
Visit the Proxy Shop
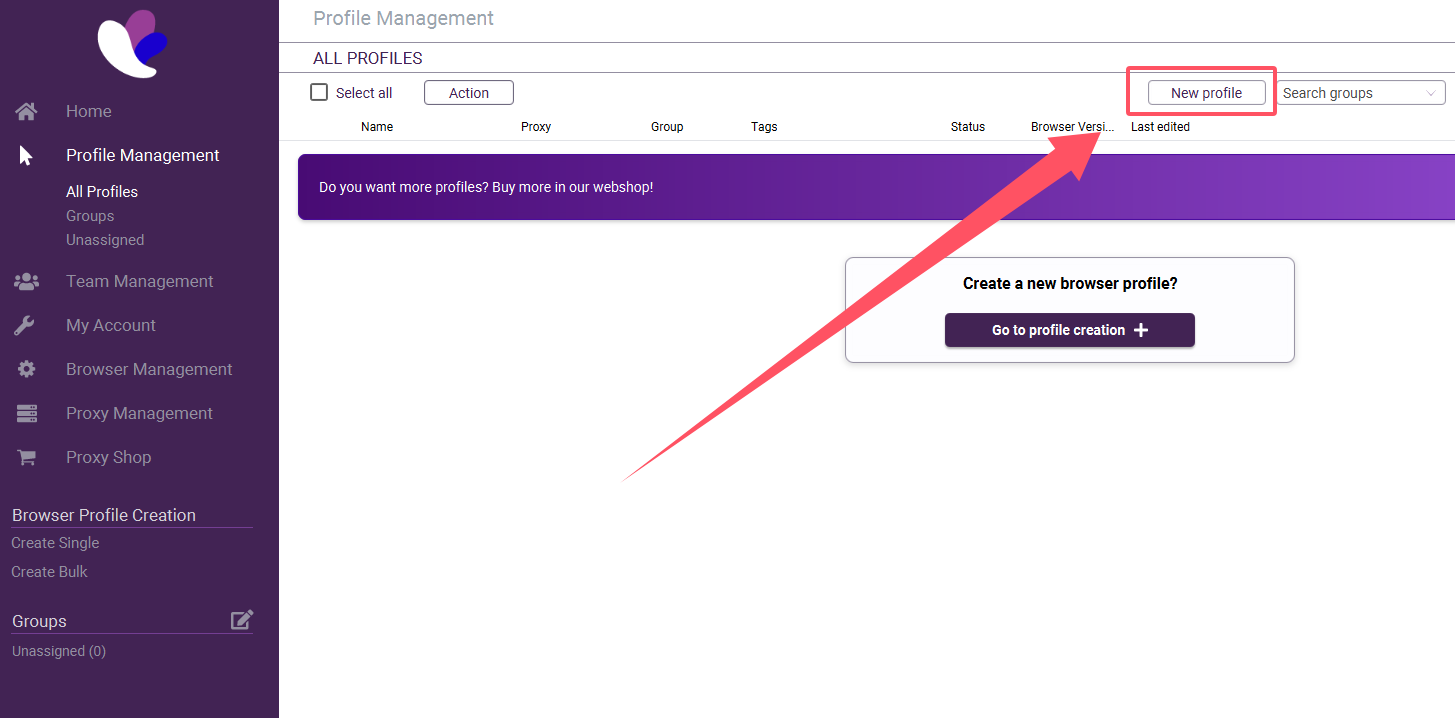coord(109,457)
